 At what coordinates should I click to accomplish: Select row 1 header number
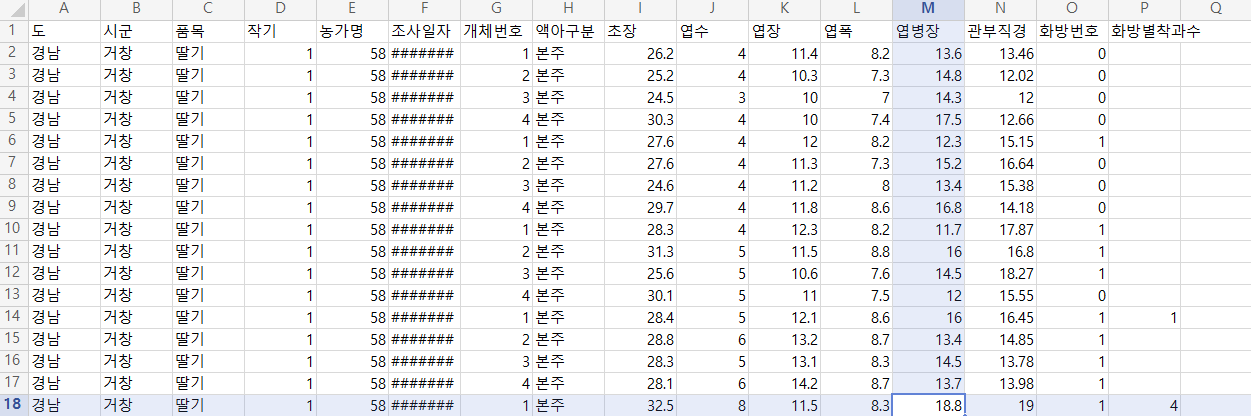[14, 31]
